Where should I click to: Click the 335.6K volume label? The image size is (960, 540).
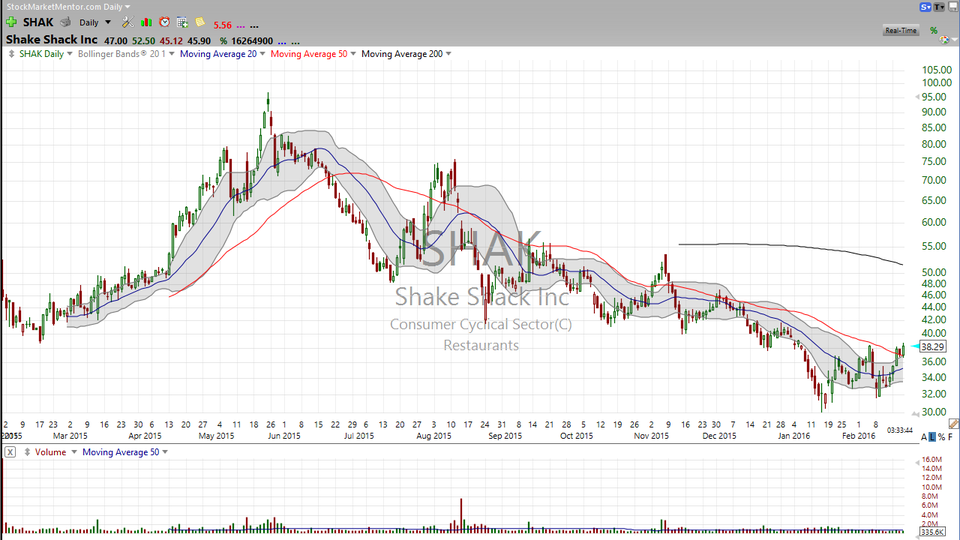pos(932,532)
